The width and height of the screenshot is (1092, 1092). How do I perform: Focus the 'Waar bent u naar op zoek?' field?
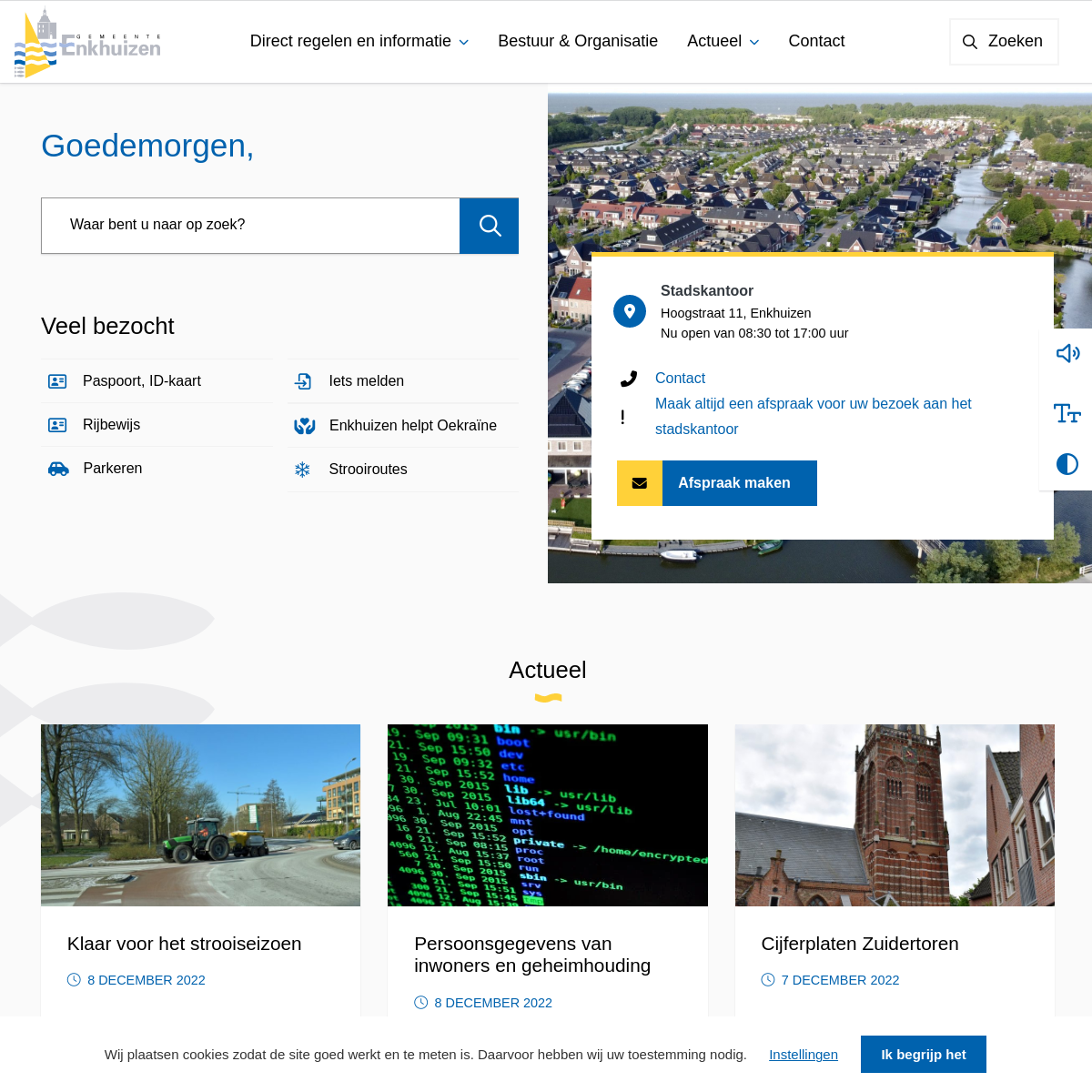point(250,226)
